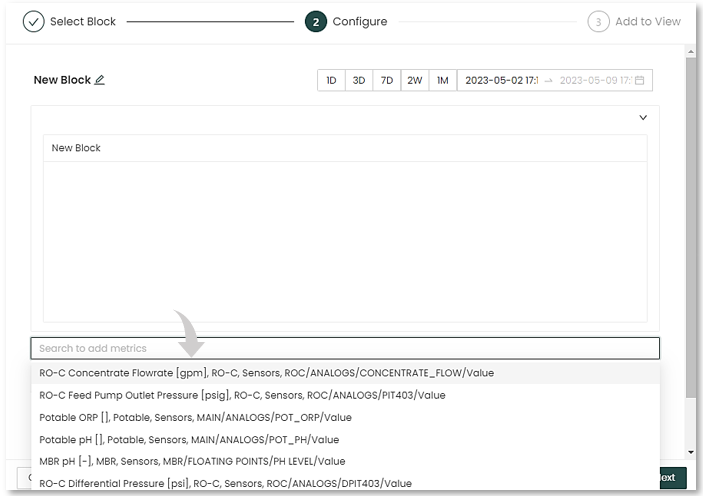Click the step 3 Add to View circle
Viewport: 703px width, 496px height.
(x=598, y=22)
